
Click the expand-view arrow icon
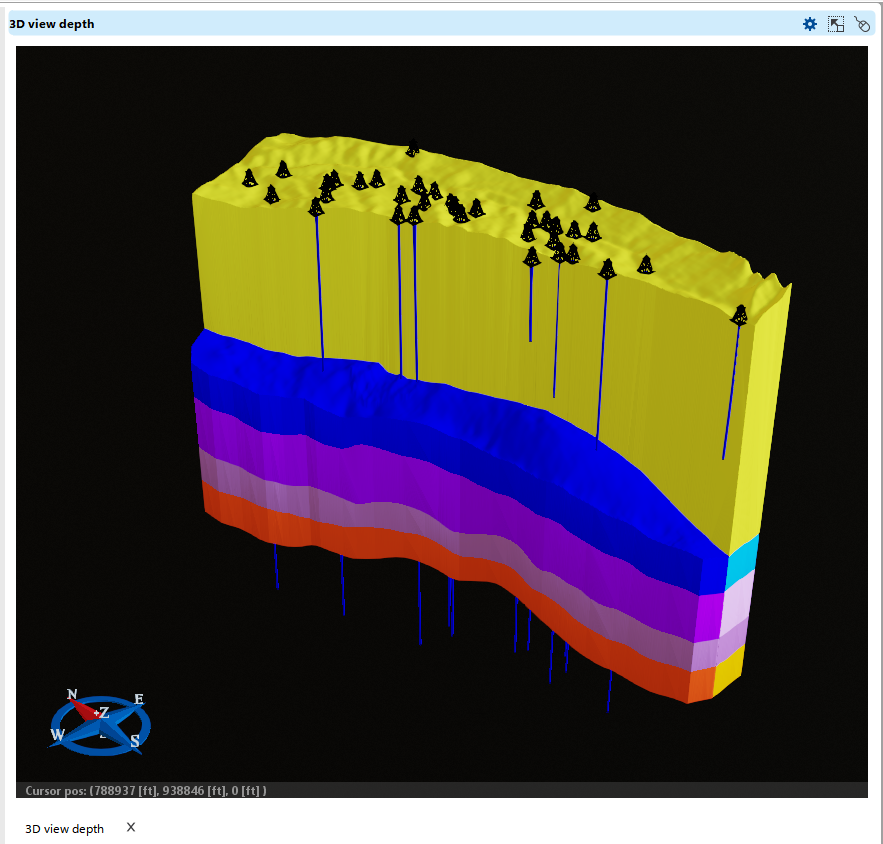coord(836,23)
